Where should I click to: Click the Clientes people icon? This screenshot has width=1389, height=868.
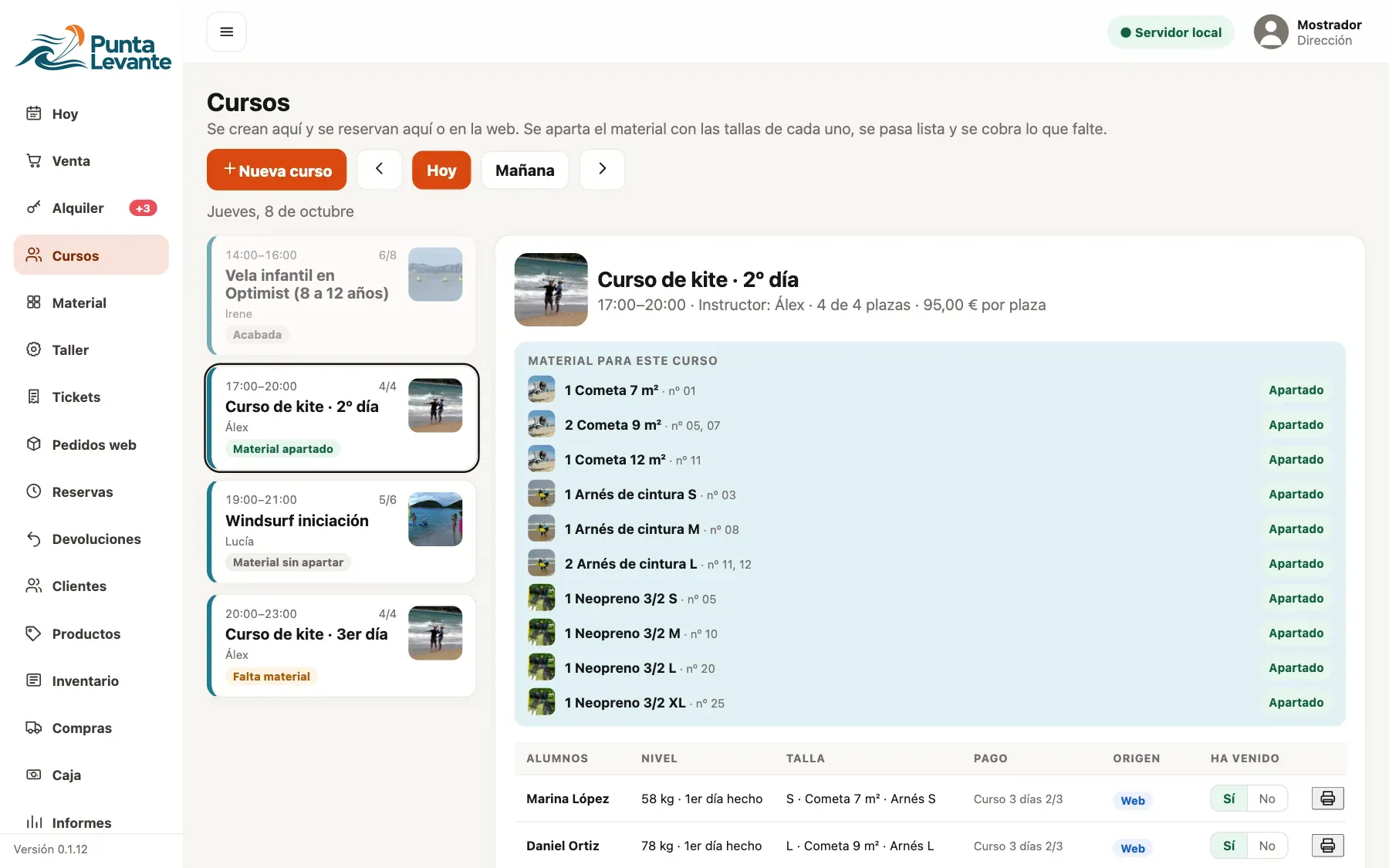click(34, 586)
